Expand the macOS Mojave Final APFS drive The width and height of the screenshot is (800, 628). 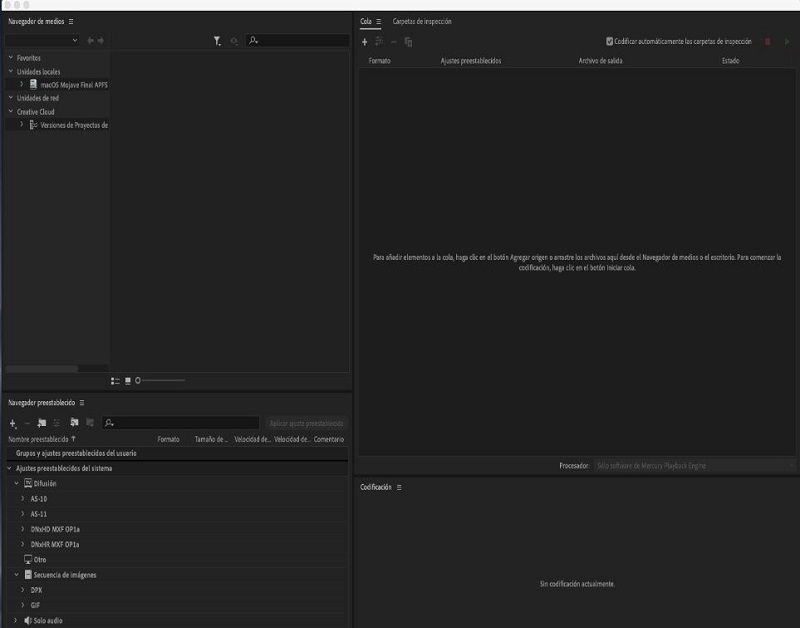(x=21, y=84)
